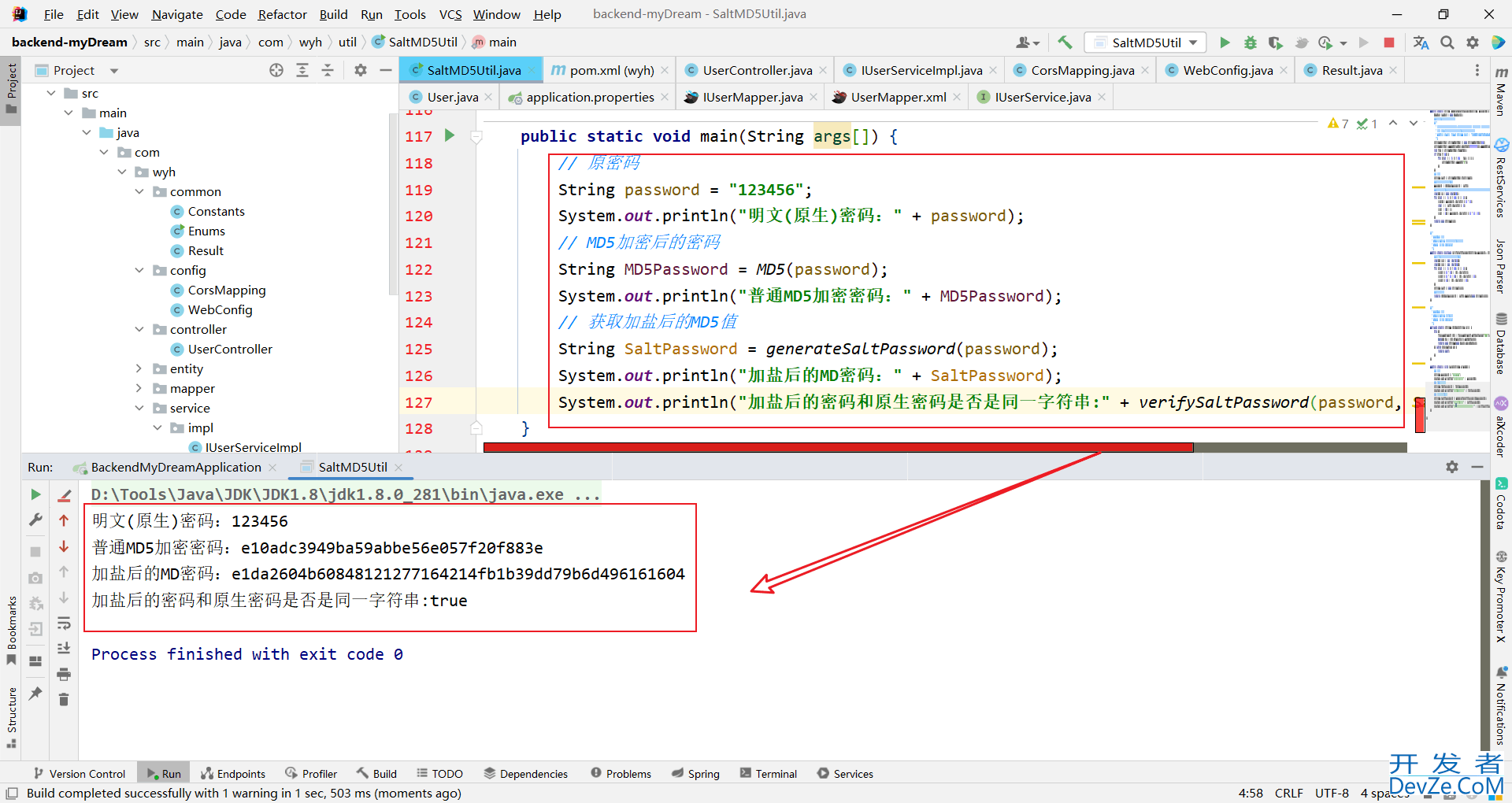The height and width of the screenshot is (803, 1512).
Task: Toggle Bookmarks tool window
Action: (x=11, y=630)
